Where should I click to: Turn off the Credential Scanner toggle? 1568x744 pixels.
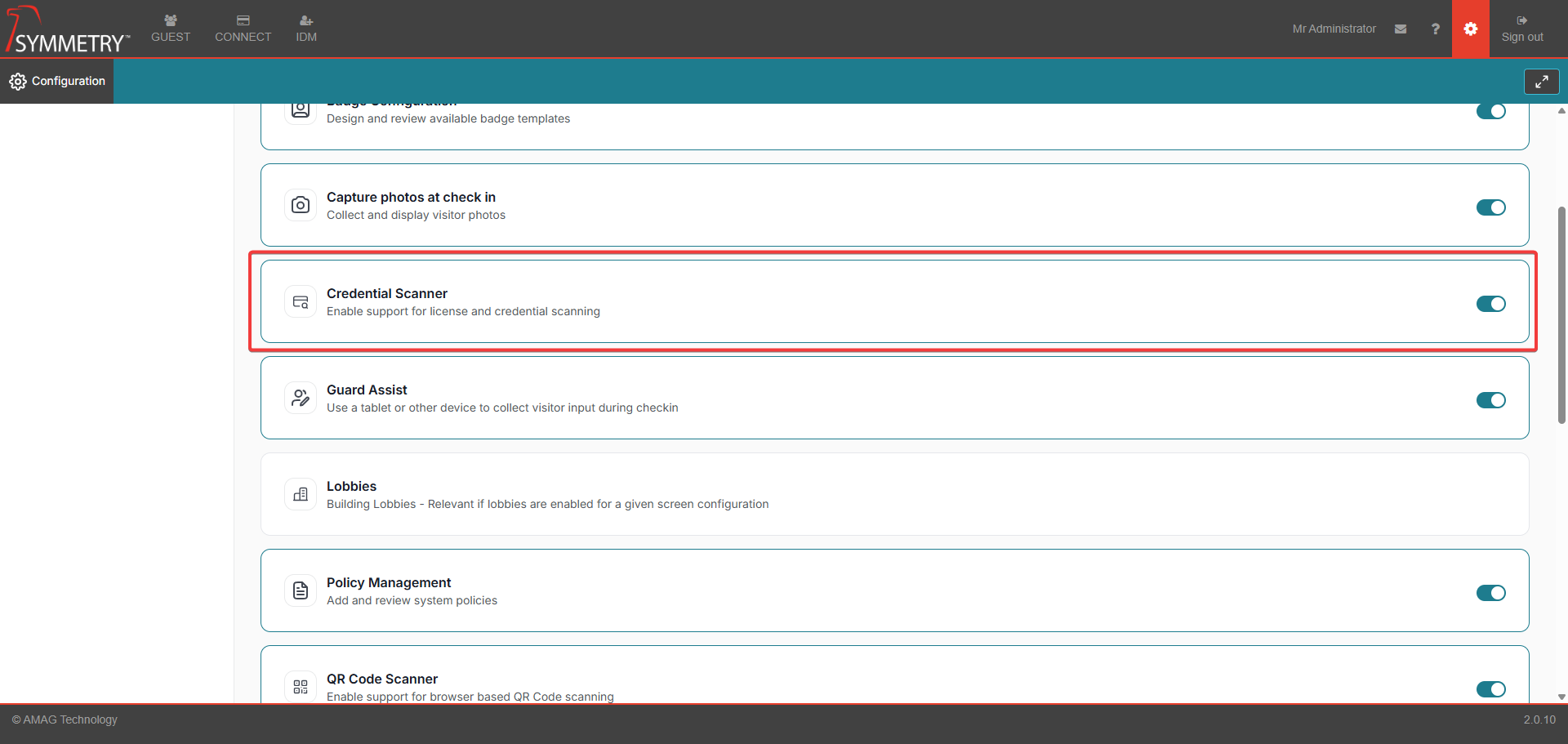[x=1490, y=304]
